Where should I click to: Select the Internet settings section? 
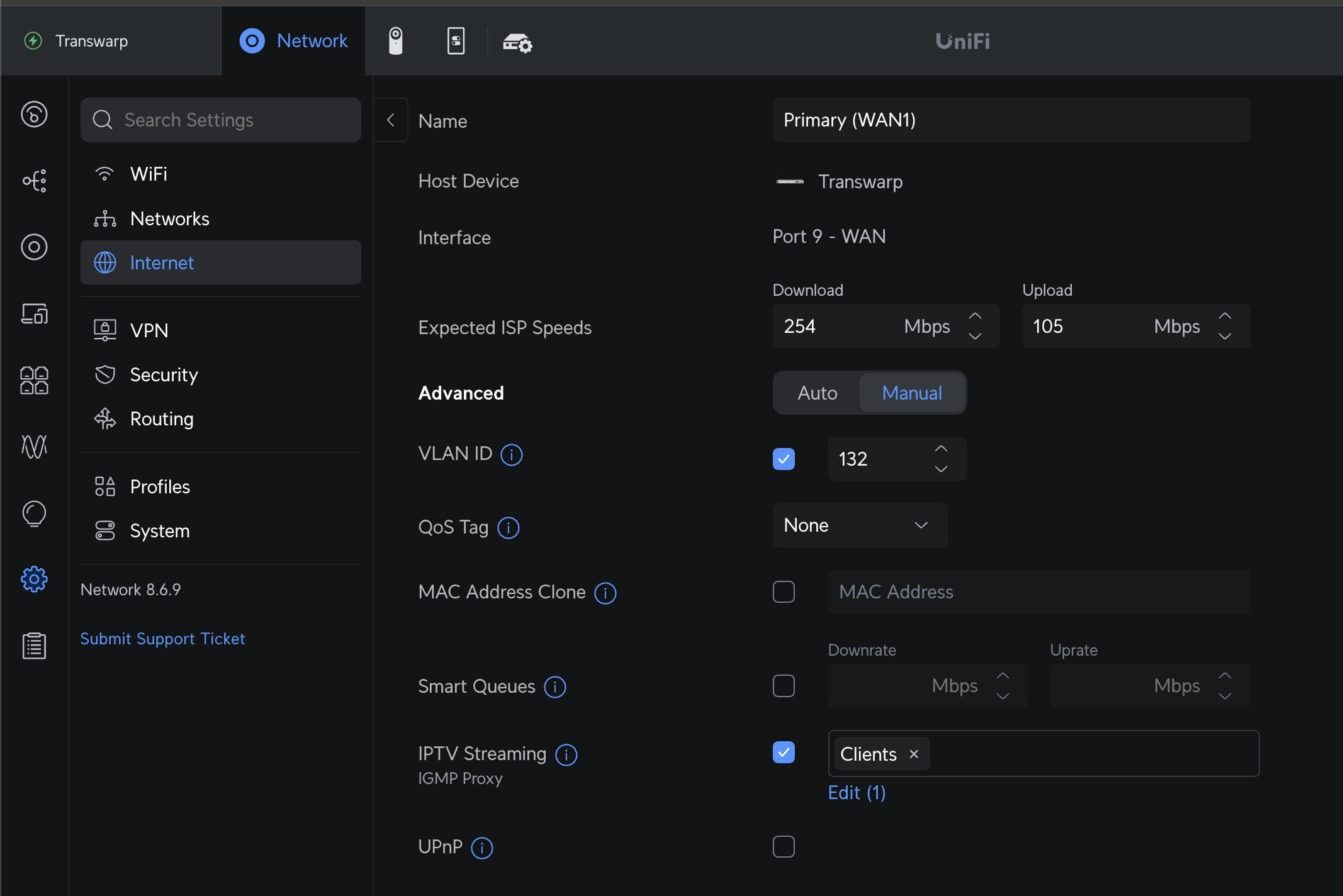220,262
